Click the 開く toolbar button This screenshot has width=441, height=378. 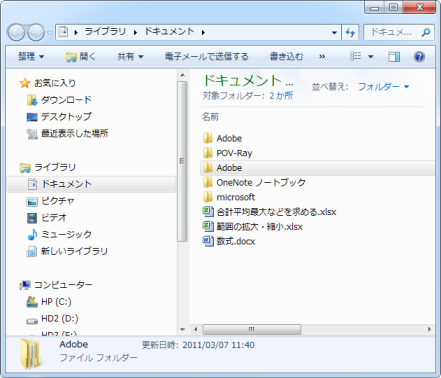(x=80, y=56)
